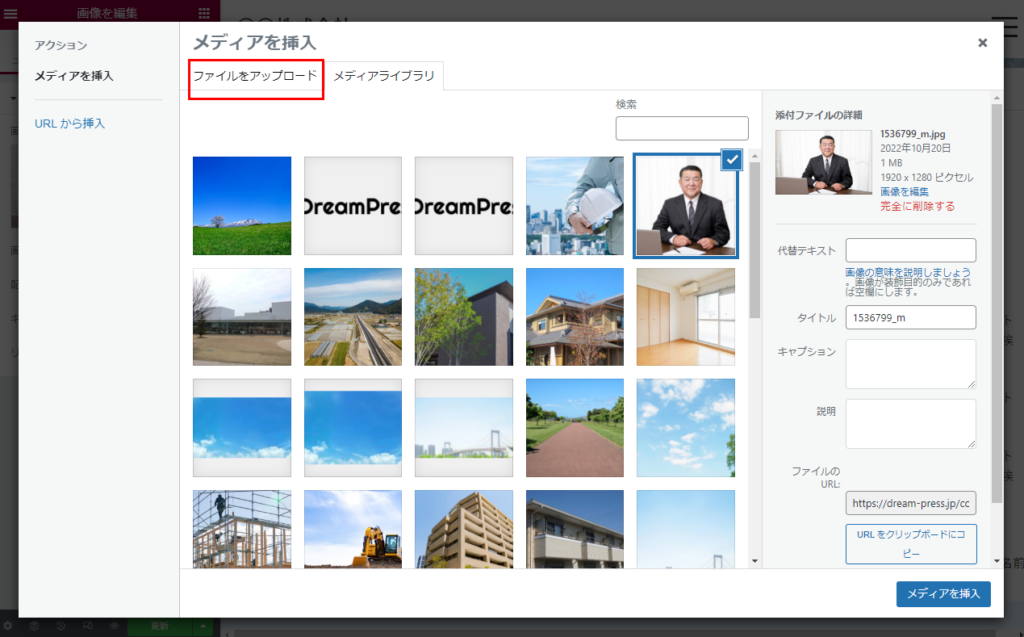Click the Responsive mode icon
The width and height of the screenshot is (1024, 637).
tap(88, 626)
